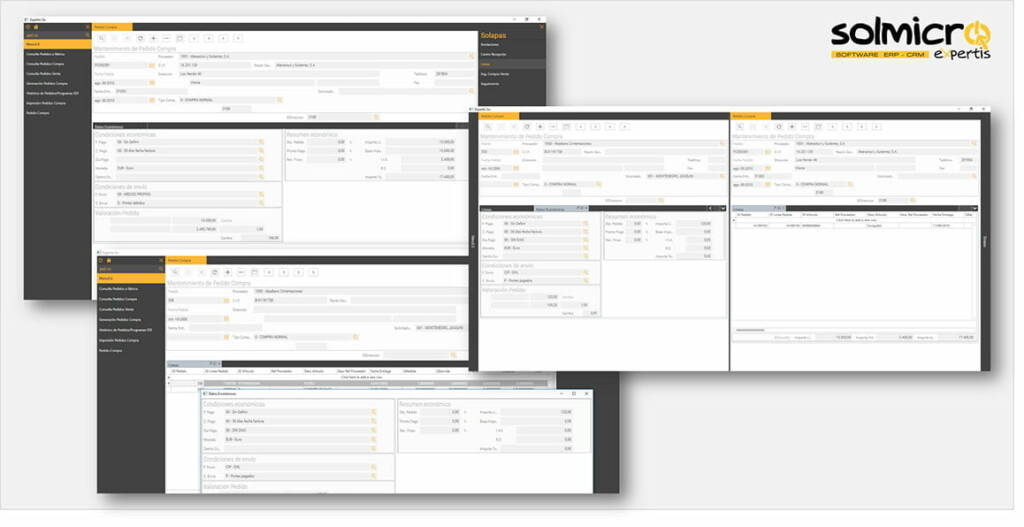Select Líneas entry in Solapas panel
Screen dimensions: 1024x527
click(513, 64)
